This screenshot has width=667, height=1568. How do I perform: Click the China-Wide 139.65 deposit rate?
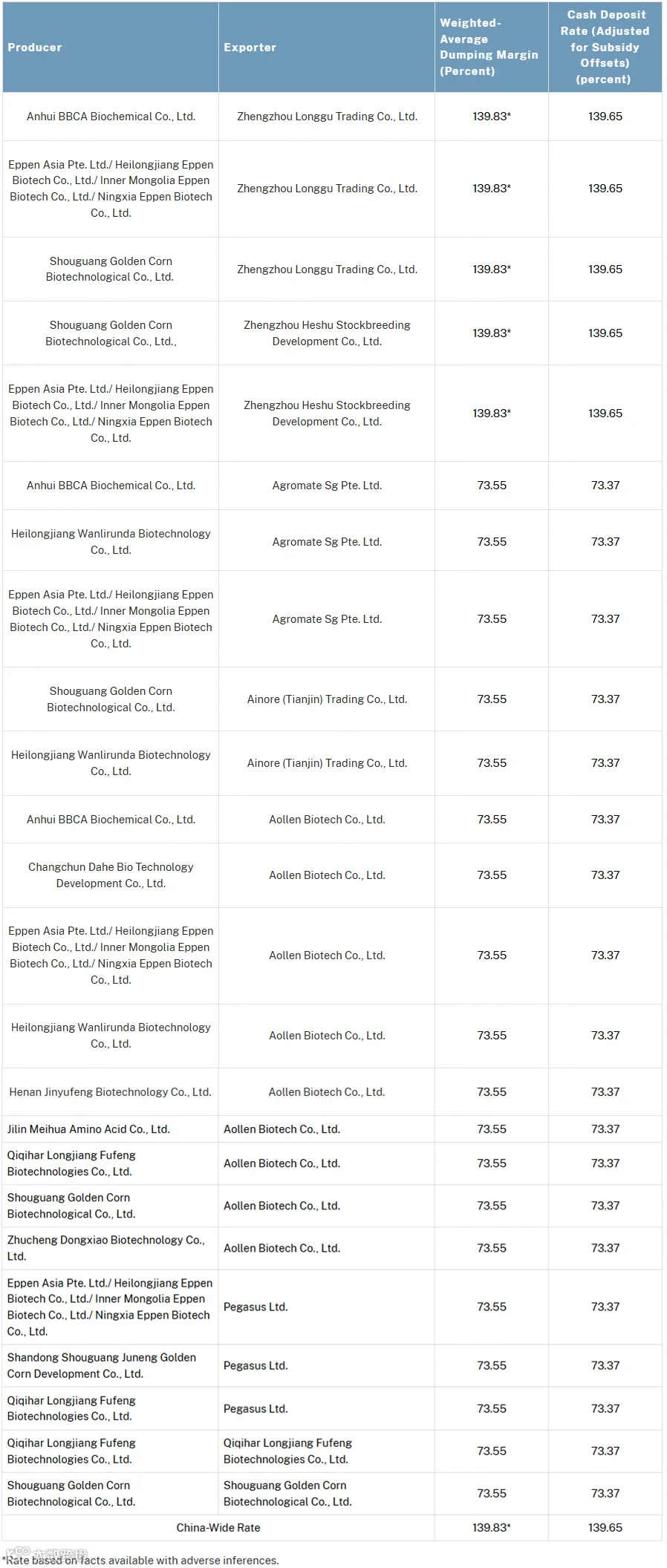605,1527
